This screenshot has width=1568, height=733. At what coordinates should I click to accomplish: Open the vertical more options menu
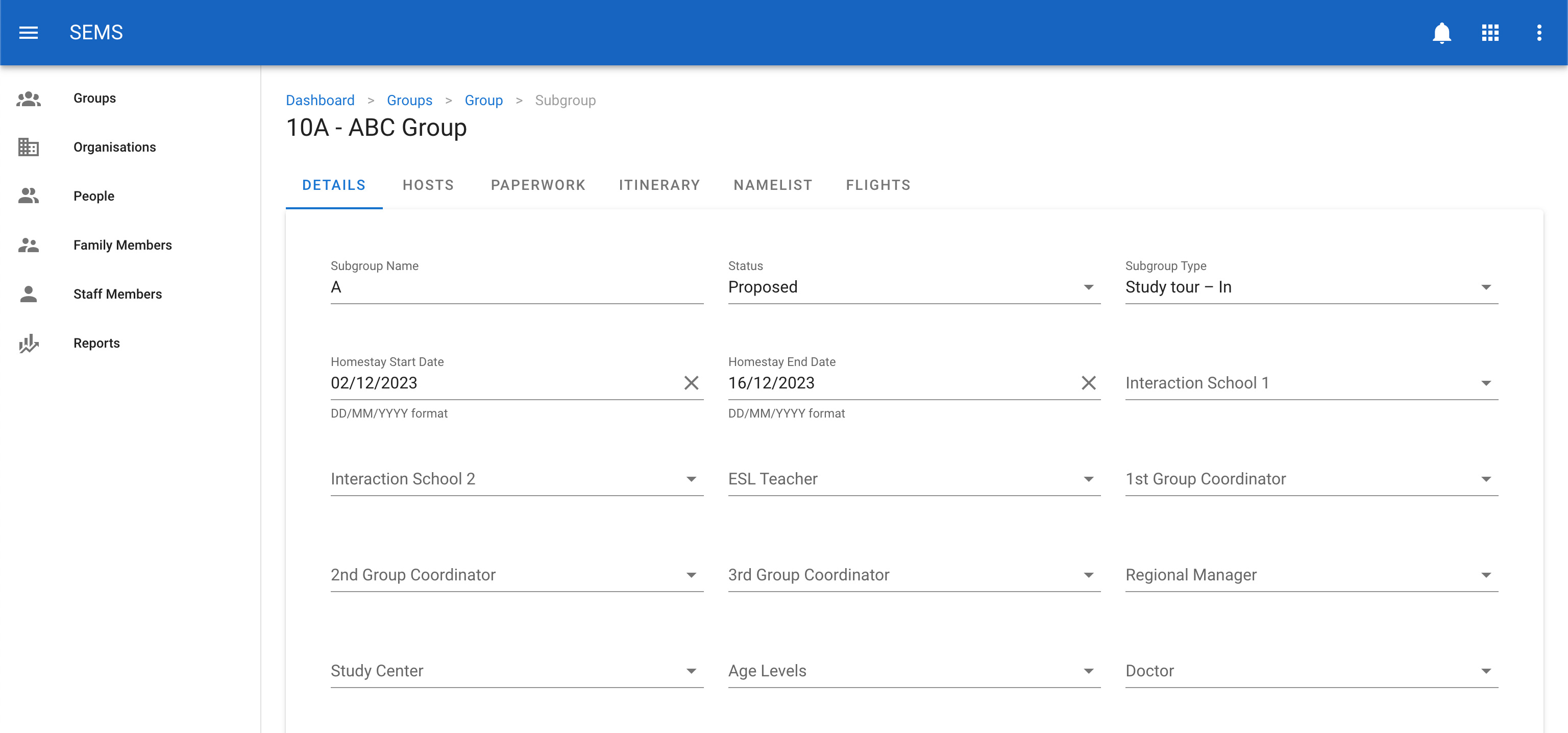pos(1539,32)
